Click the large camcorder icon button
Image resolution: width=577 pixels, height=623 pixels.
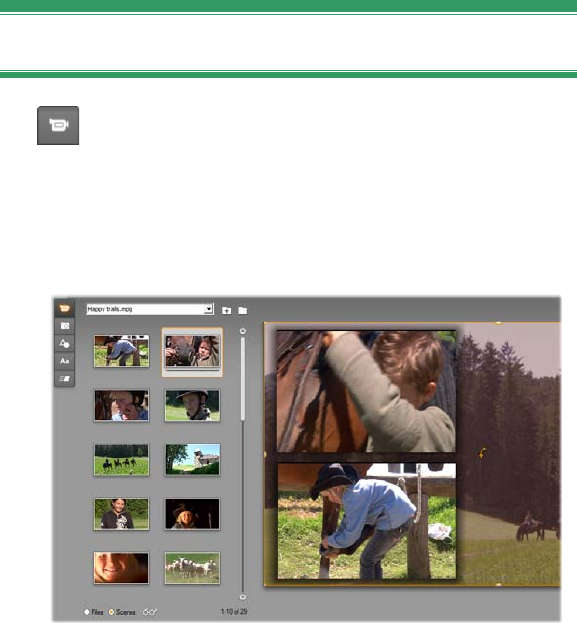point(58,126)
